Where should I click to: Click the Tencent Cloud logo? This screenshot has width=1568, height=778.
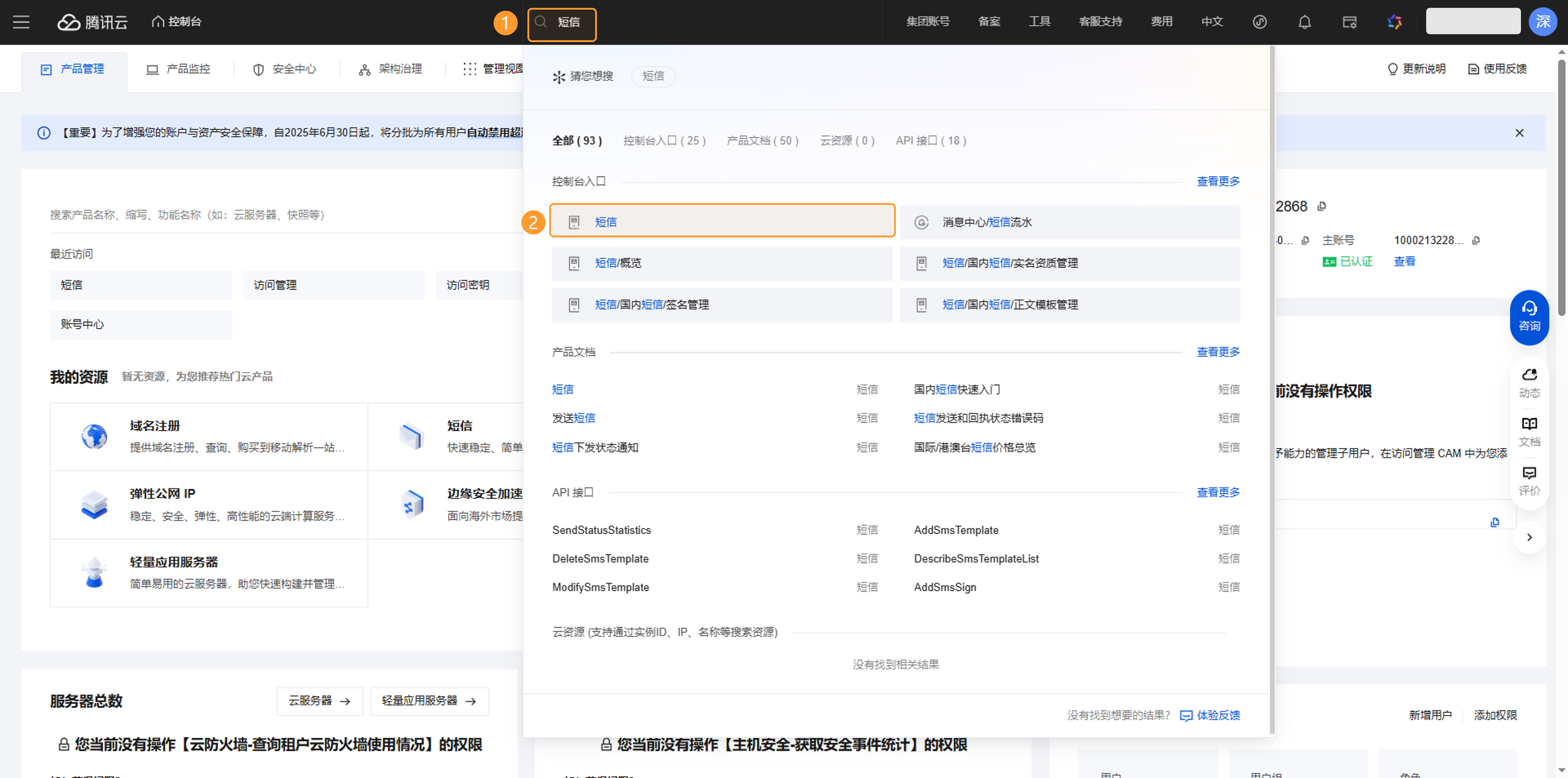tap(93, 22)
